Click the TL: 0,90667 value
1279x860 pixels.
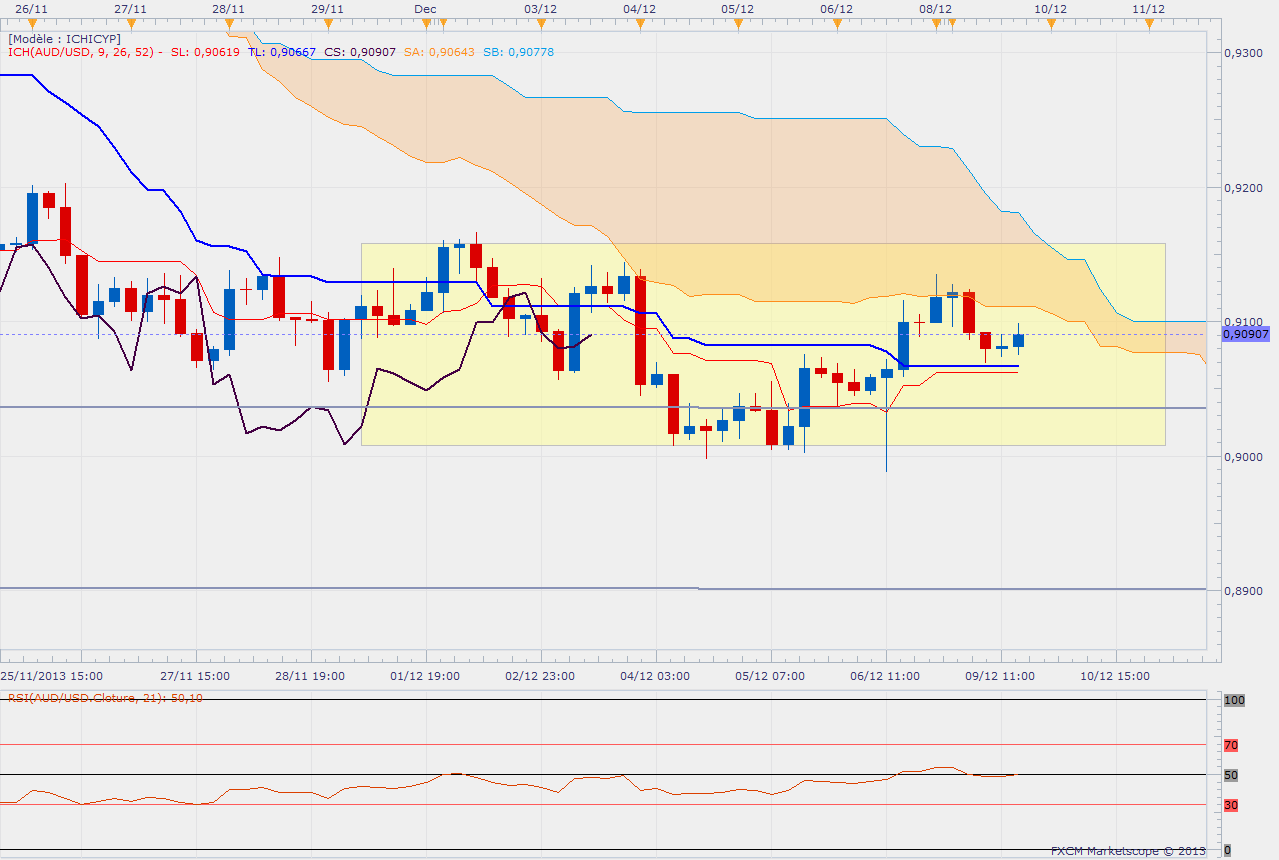(282, 52)
